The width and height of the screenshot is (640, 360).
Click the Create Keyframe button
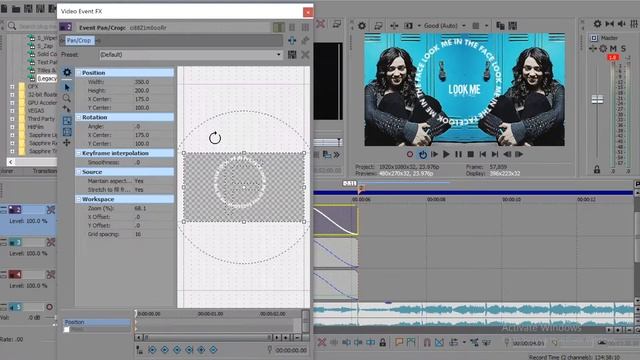click(x=201, y=350)
